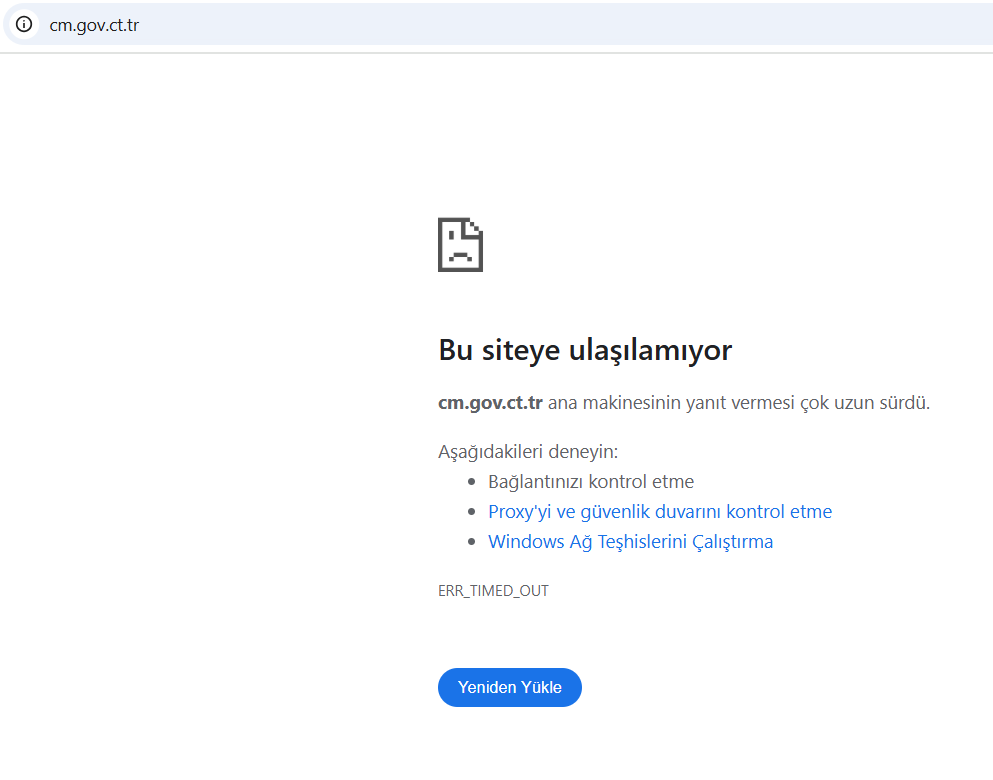Image resolution: width=993 pixels, height=780 pixels.
Task: Click the word "Çalıştırma" in the diagnostics link
Action: pyautogui.click(x=729, y=542)
